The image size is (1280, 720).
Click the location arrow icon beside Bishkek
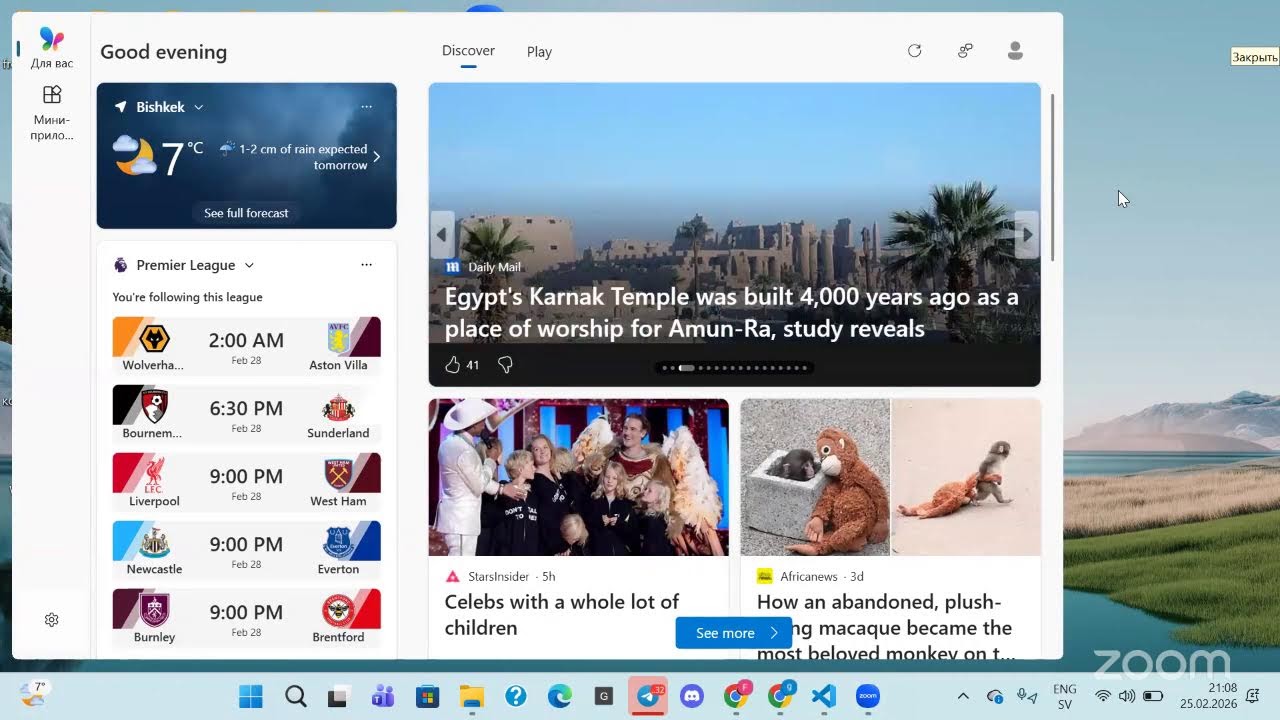121,107
